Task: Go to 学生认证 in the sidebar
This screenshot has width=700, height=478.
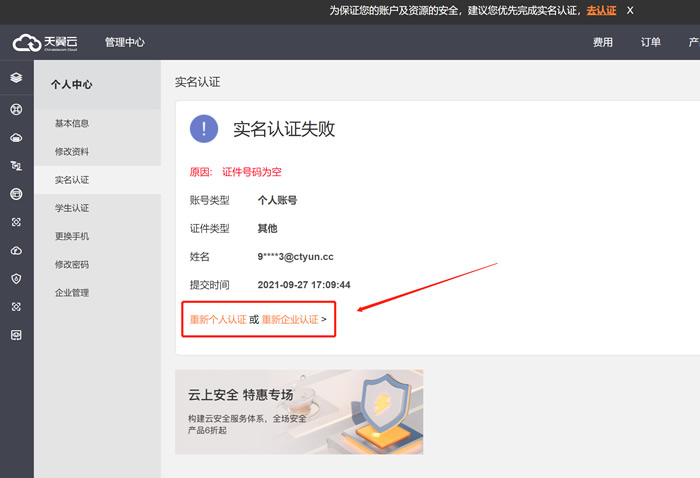Action: click(x=72, y=208)
